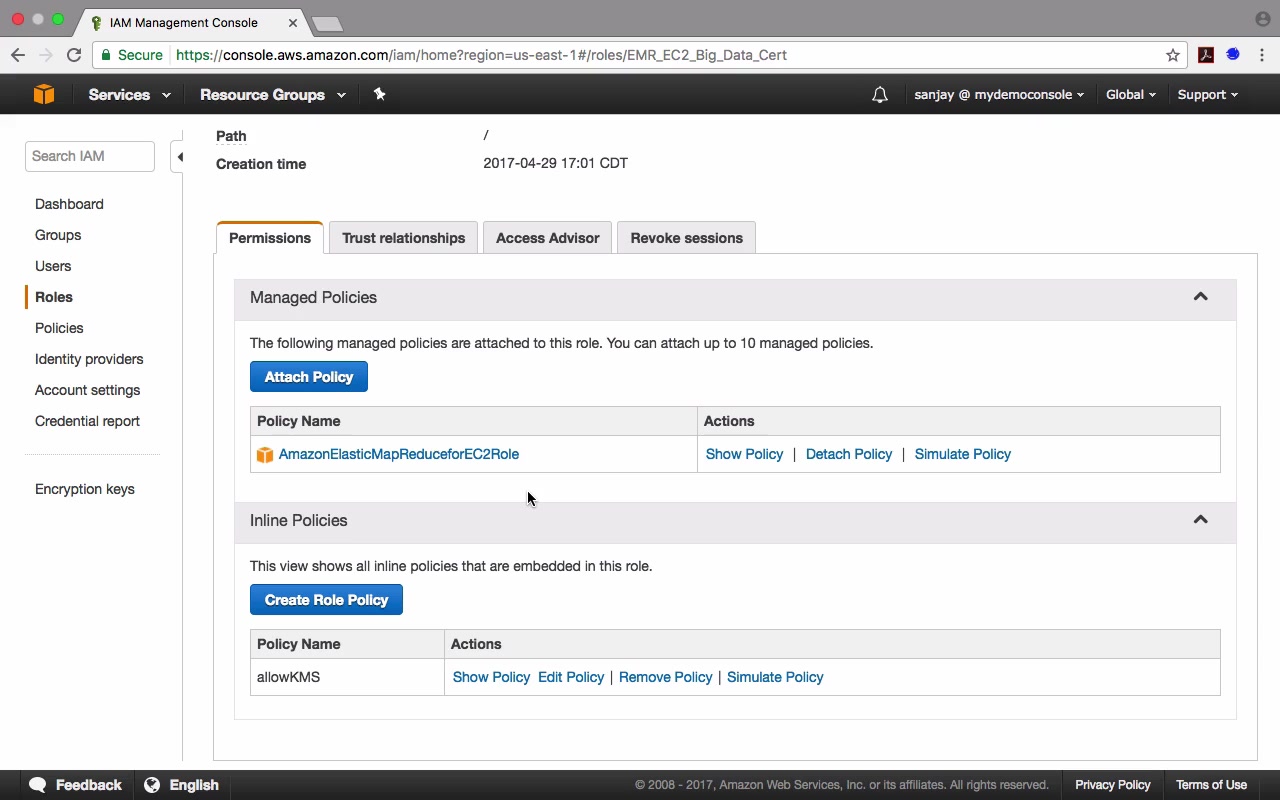
Task: Click the secure padlock icon in address bar
Action: (104, 55)
